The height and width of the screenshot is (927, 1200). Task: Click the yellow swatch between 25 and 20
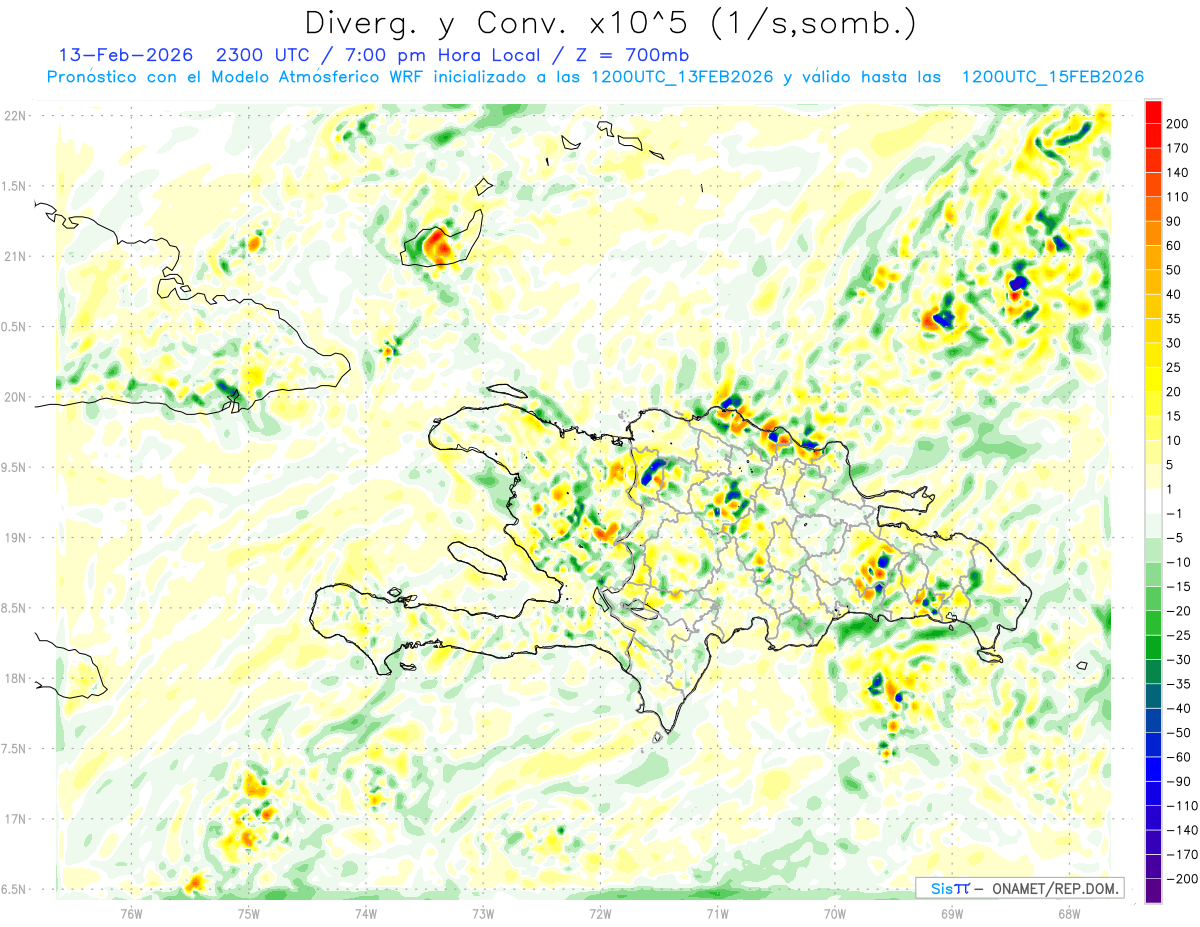pos(1153,379)
